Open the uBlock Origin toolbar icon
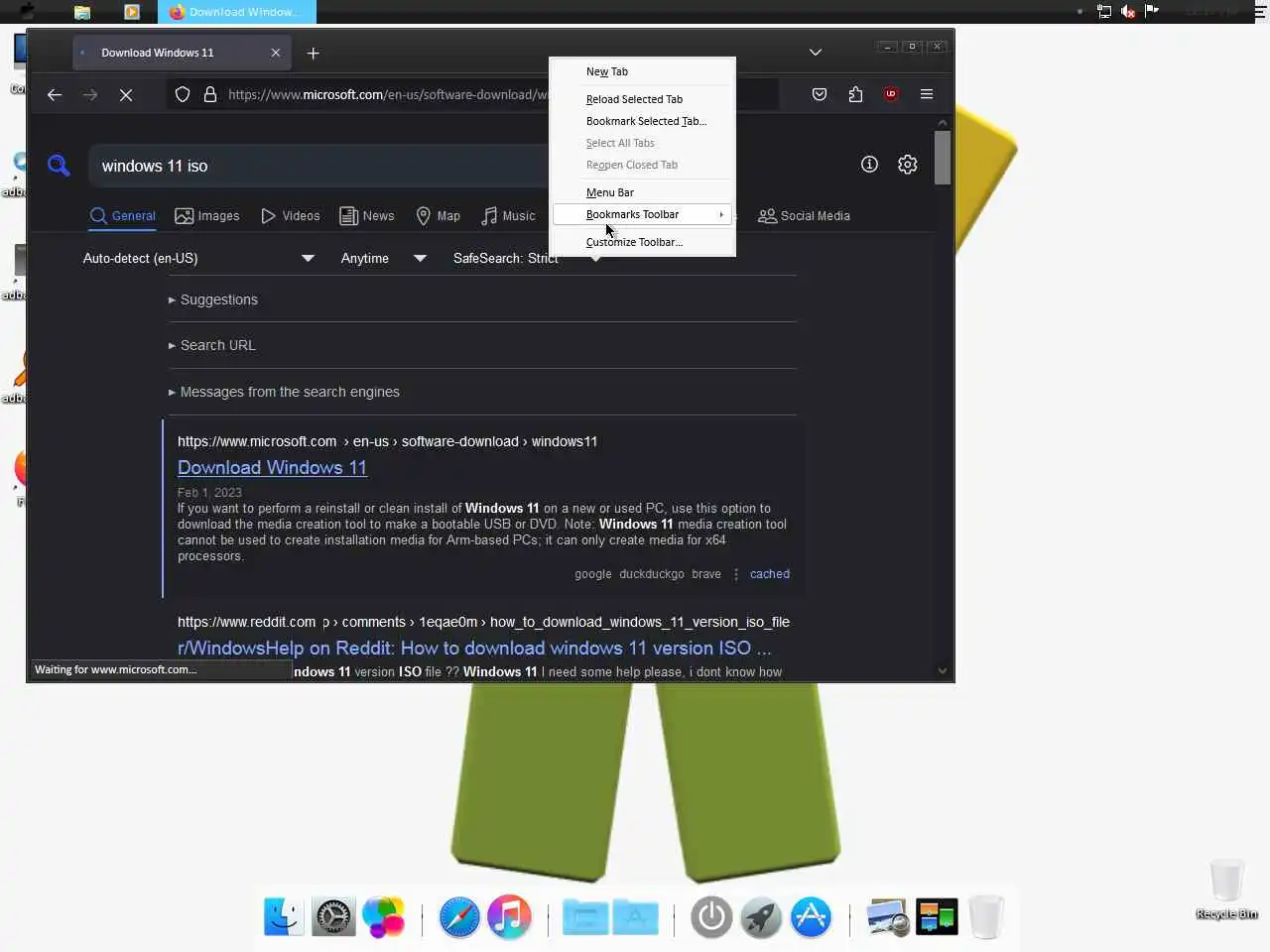The width and height of the screenshot is (1270, 952). [x=891, y=94]
